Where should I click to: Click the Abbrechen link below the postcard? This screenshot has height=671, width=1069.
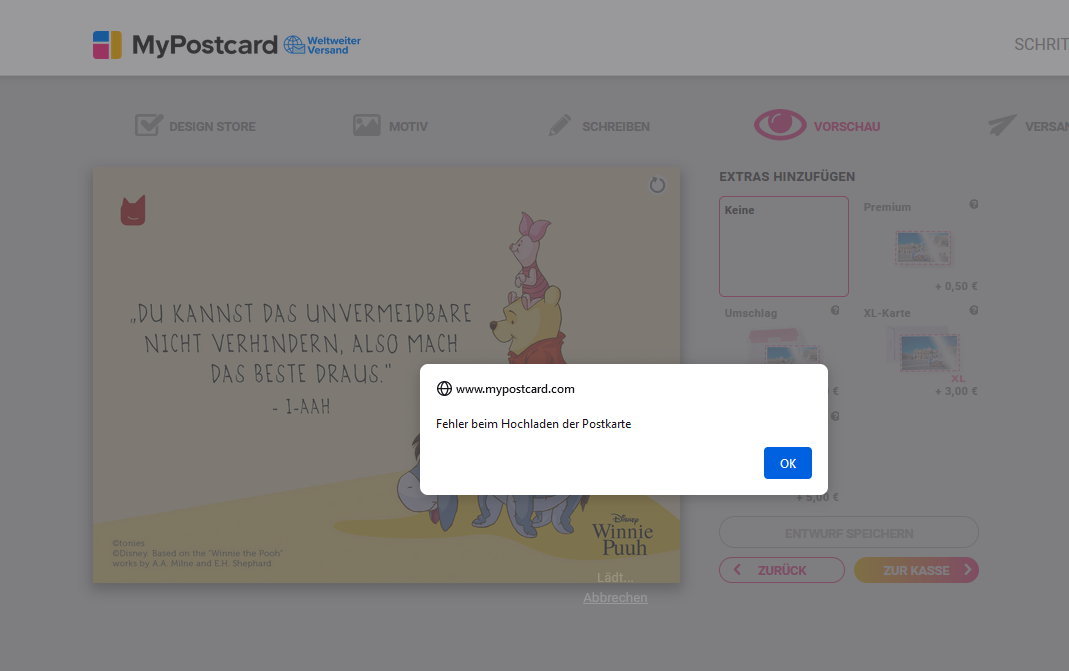[615, 597]
